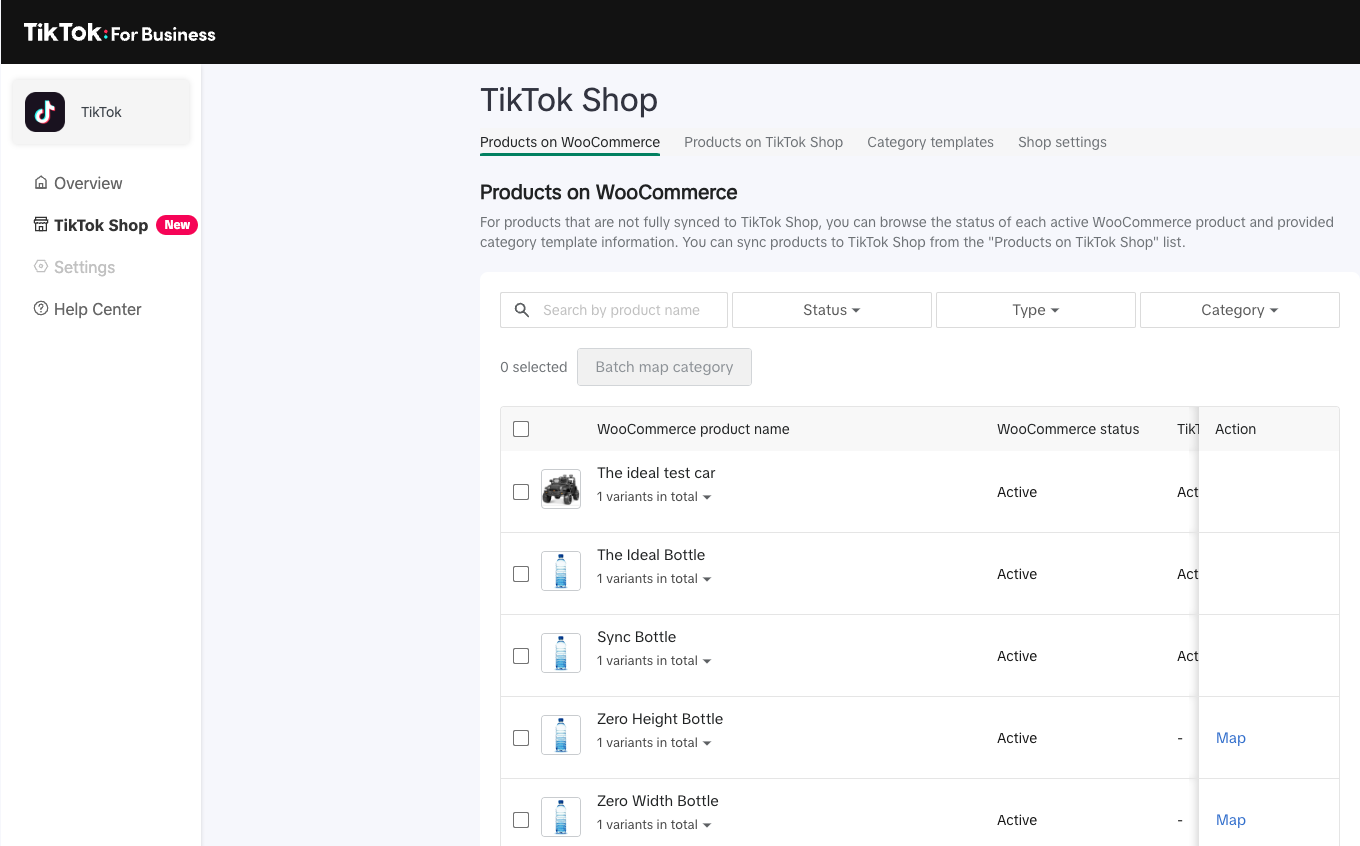
Task: Click the TikTok Shop store icon
Action: click(x=41, y=225)
